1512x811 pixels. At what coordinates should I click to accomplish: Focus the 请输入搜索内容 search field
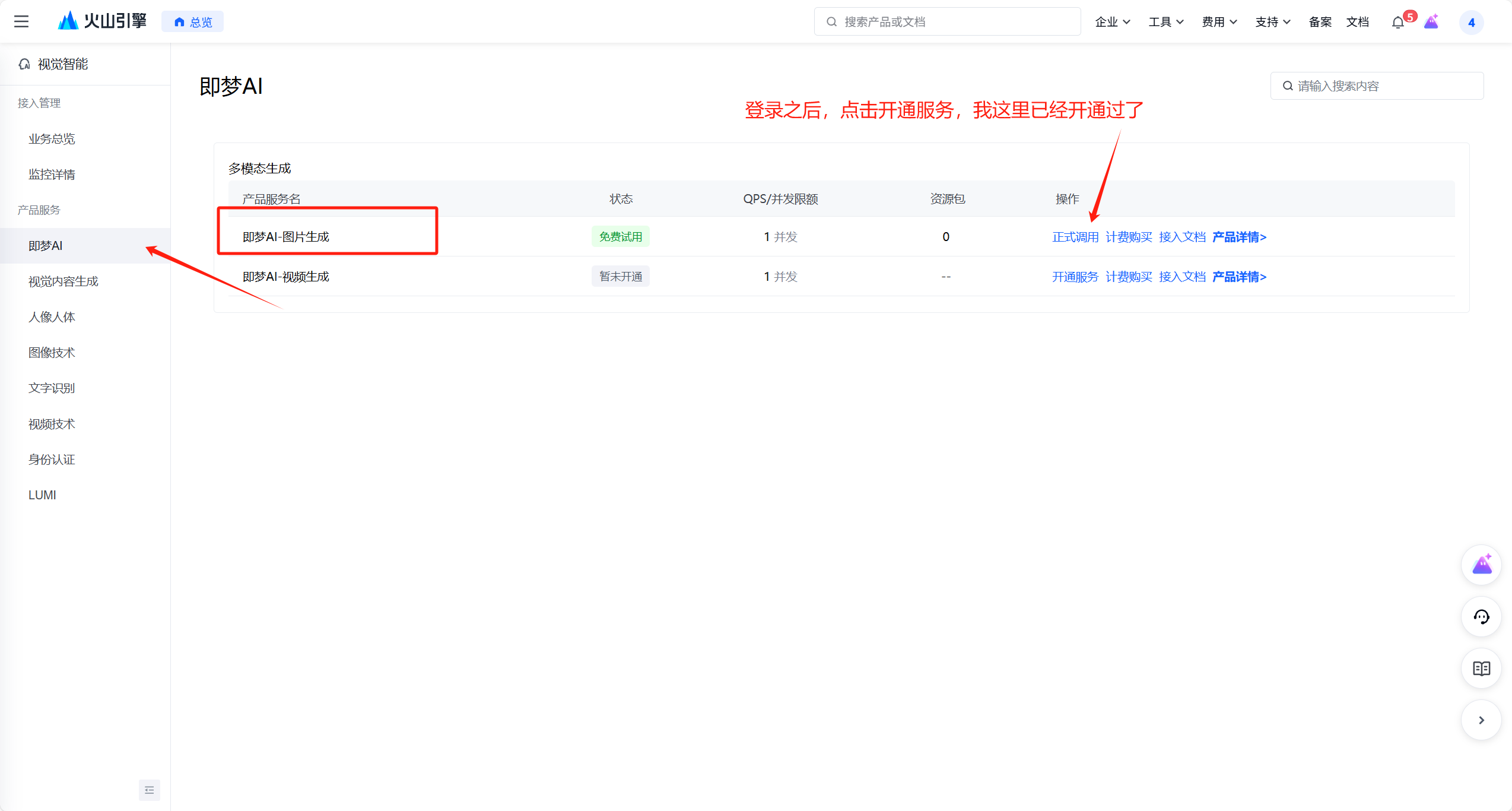pos(1377,86)
